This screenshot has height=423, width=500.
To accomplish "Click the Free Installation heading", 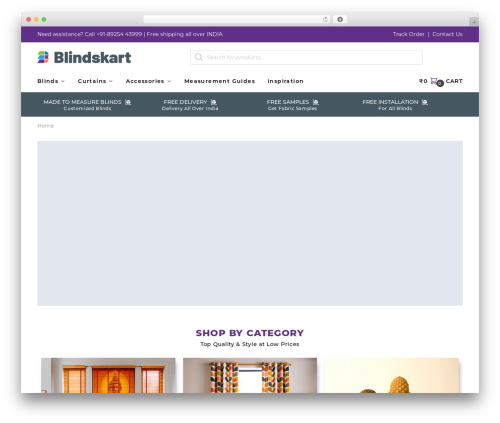I will [390, 102].
